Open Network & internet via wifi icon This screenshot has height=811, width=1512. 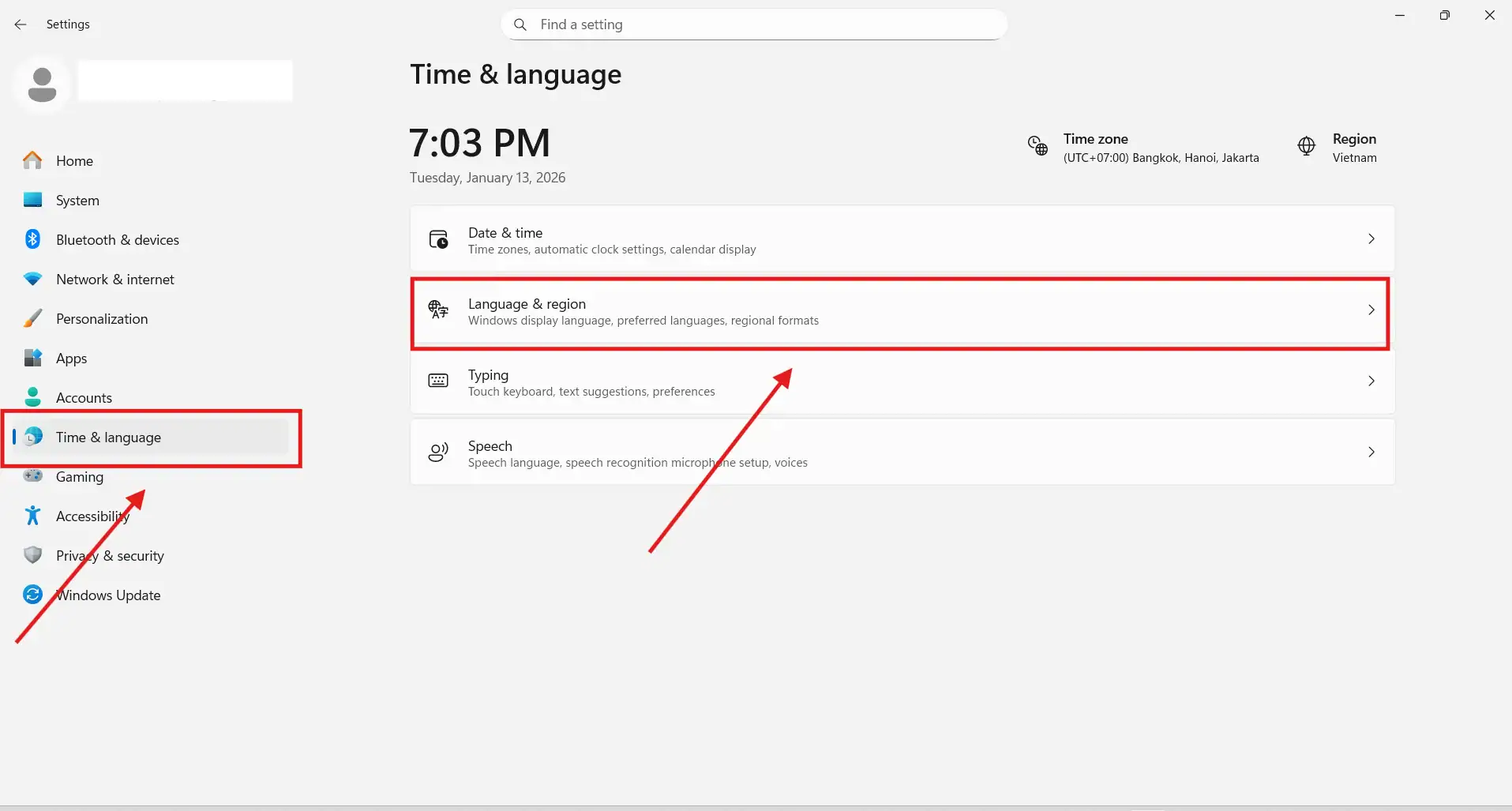tap(32, 279)
